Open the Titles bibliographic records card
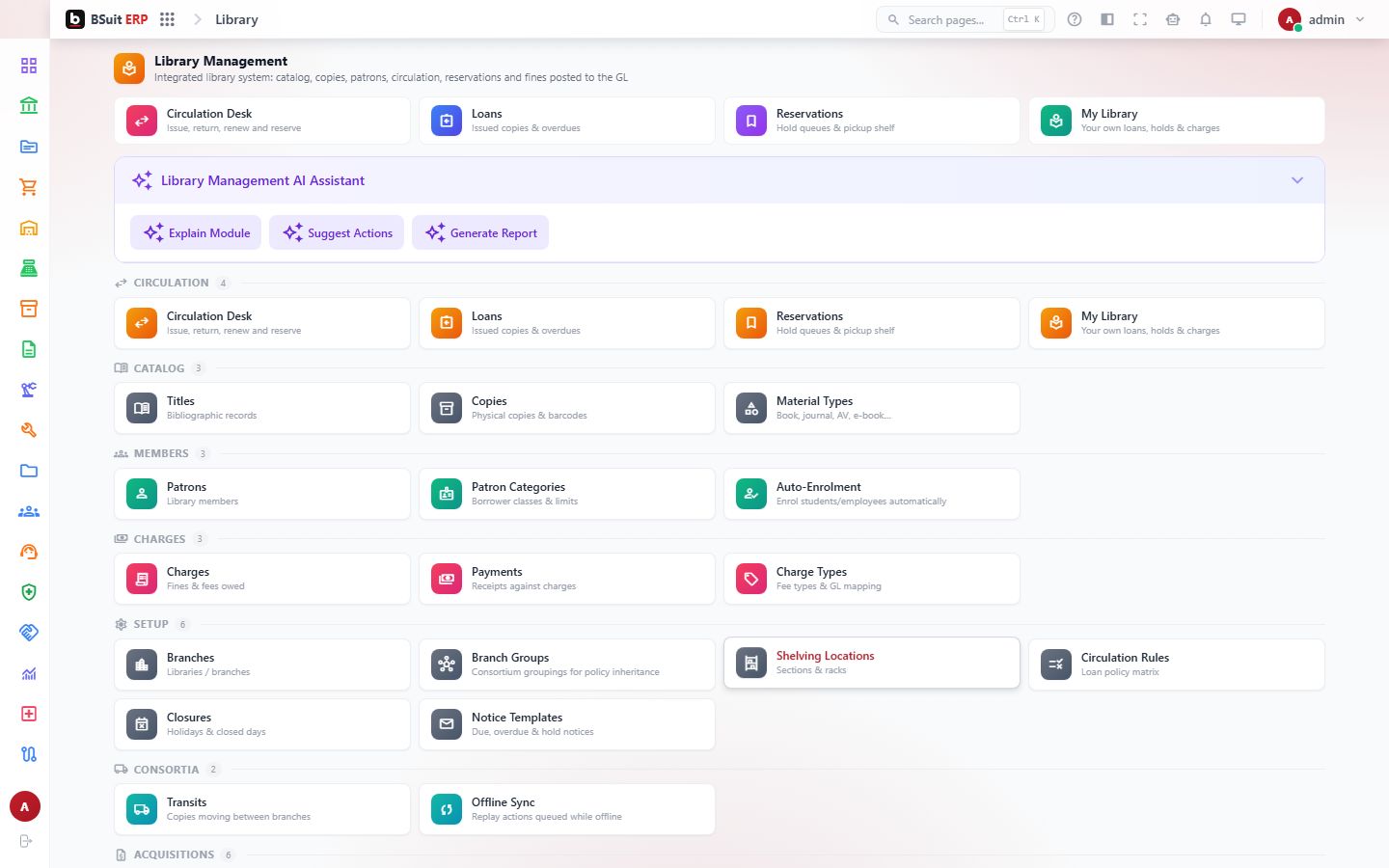 click(x=262, y=408)
